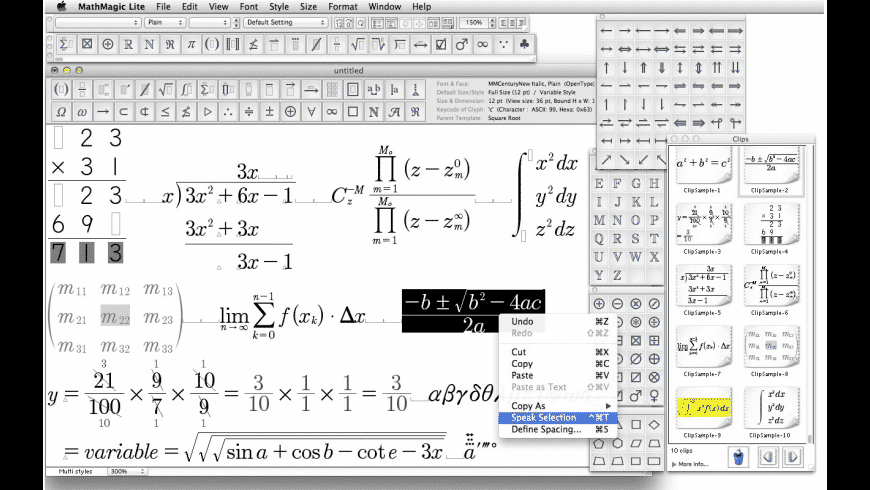The height and width of the screenshot is (490, 870).
Task: Open the File menu
Action: [x=163, y=7]
